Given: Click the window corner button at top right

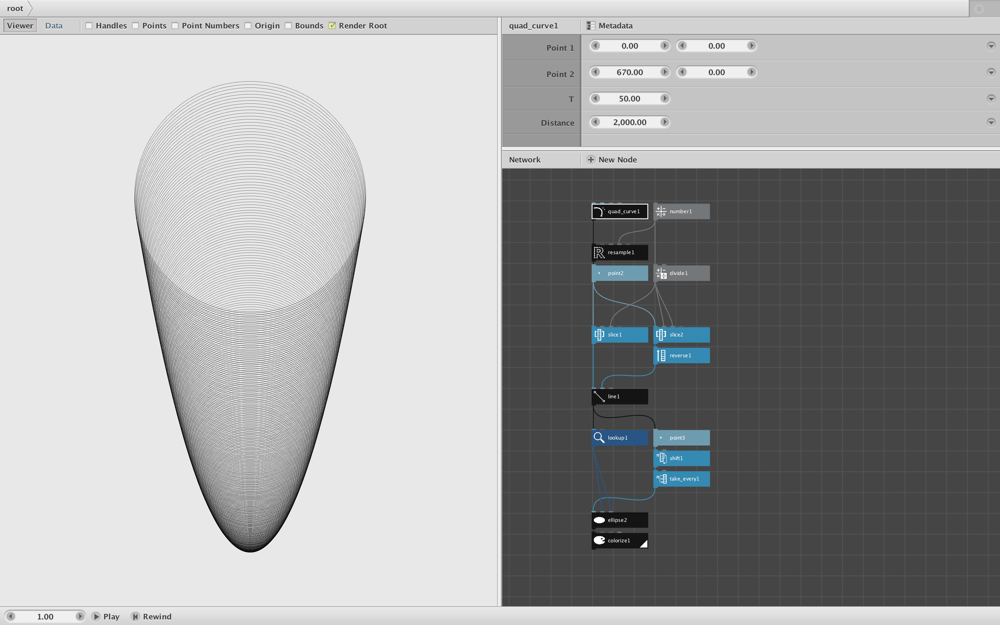Looking at the screenshot, I should [980, 8].
